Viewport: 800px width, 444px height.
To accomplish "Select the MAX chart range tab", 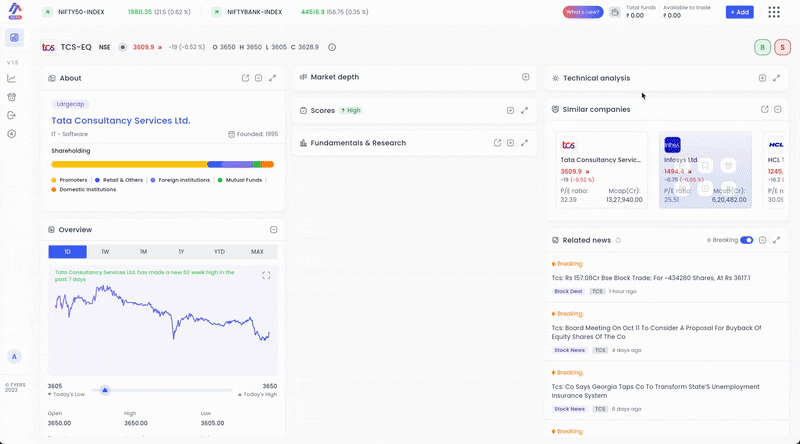I will click(x=257, y=252).
